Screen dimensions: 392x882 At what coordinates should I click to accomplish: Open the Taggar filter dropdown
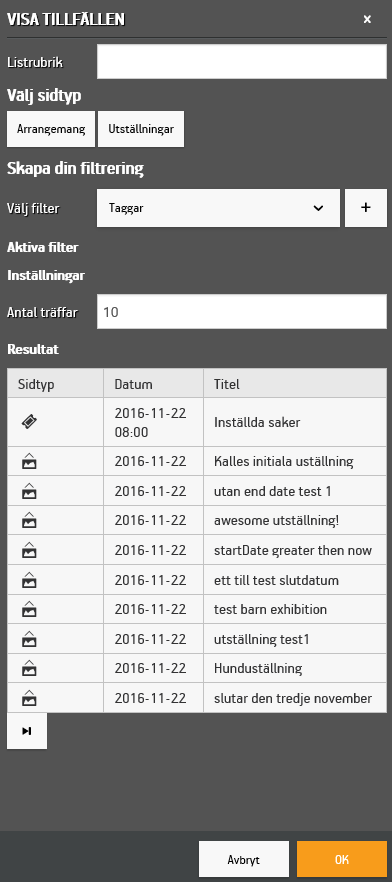(x=218, y=208)
